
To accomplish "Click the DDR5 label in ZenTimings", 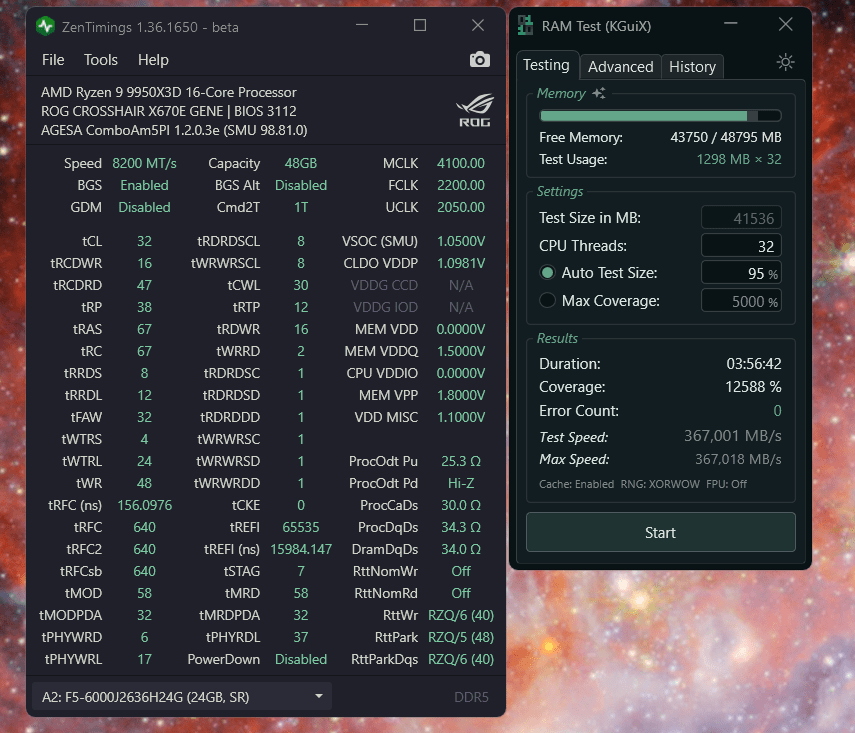I will tap(471, 697).
